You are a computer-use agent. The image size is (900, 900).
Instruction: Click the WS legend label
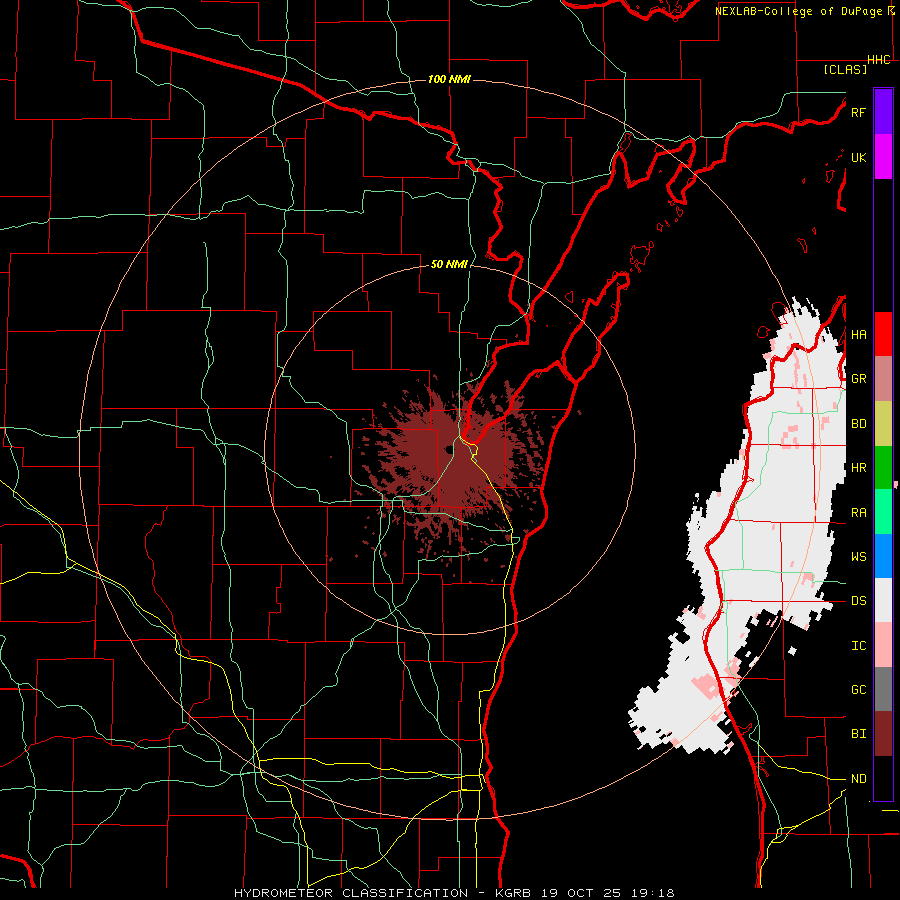point(858,557)
